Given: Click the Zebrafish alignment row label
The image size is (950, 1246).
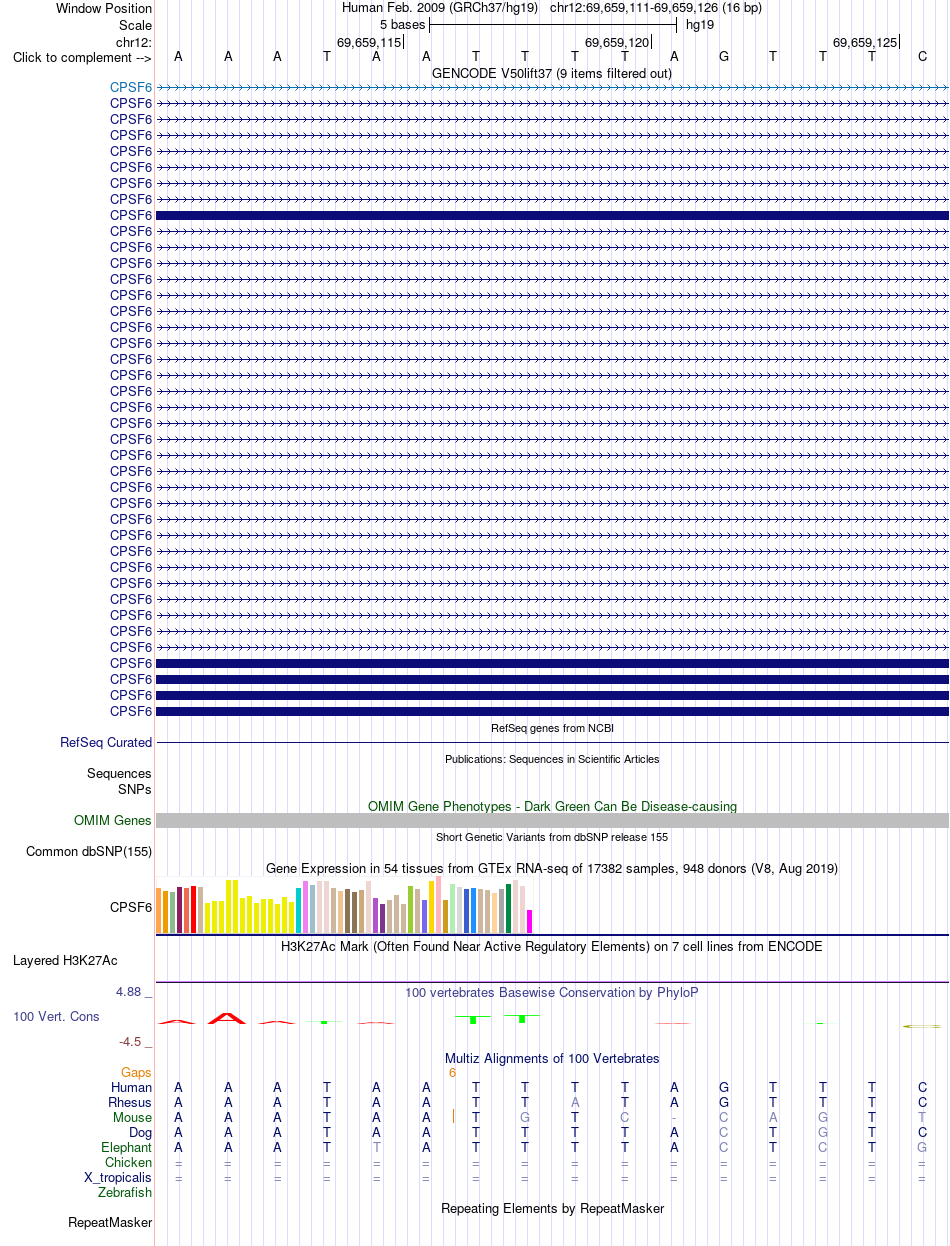Looking at the screenshot, I should point(125,1192).
